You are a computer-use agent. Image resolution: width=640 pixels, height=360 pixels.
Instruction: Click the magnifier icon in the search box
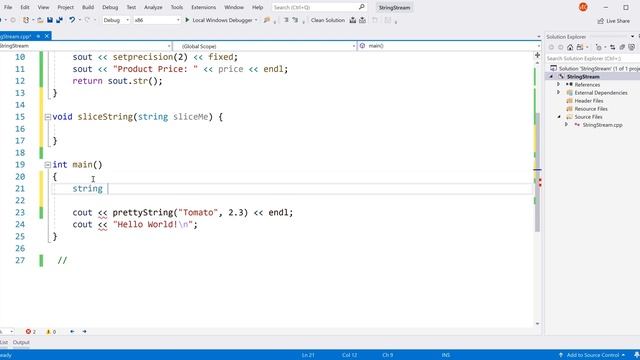point(362,7)
